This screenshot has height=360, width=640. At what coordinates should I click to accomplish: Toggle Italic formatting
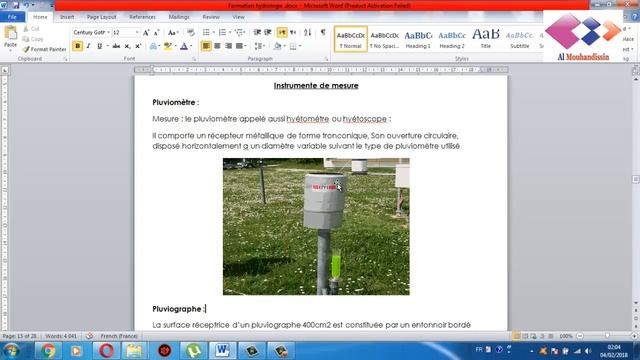click(x=88, y=46)
